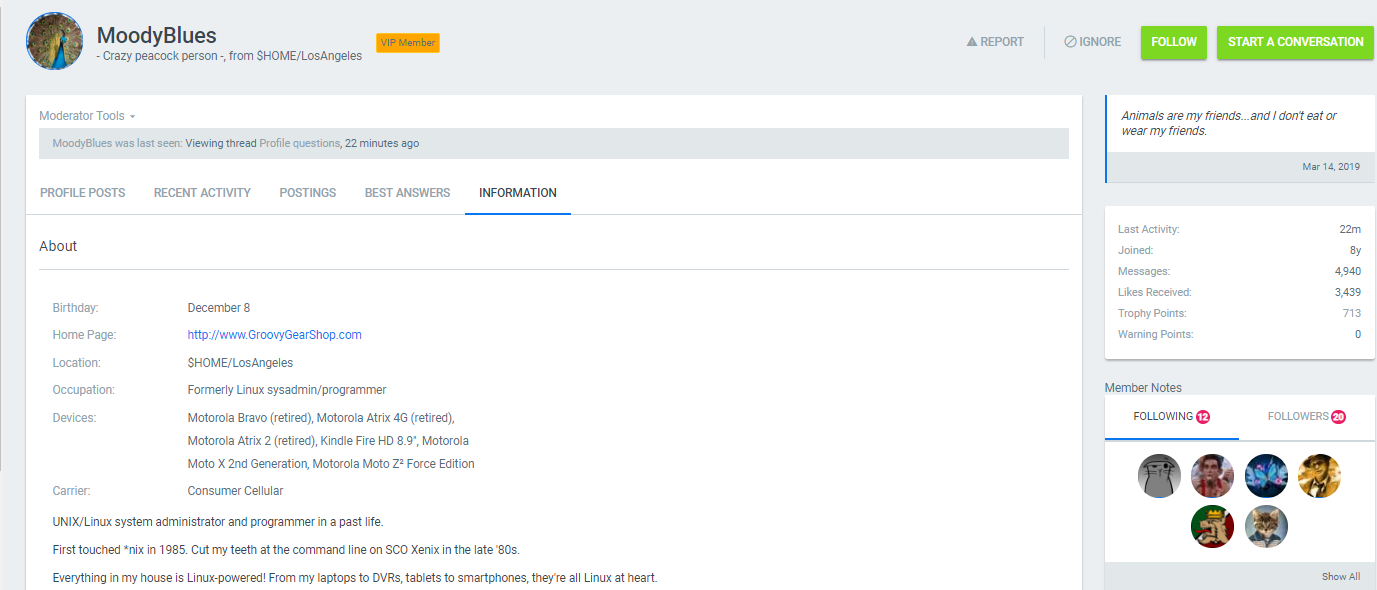Click the peacock profile avatar
Screen dimensions: 1377x590
pyautogui.click(x=54, y=42)
